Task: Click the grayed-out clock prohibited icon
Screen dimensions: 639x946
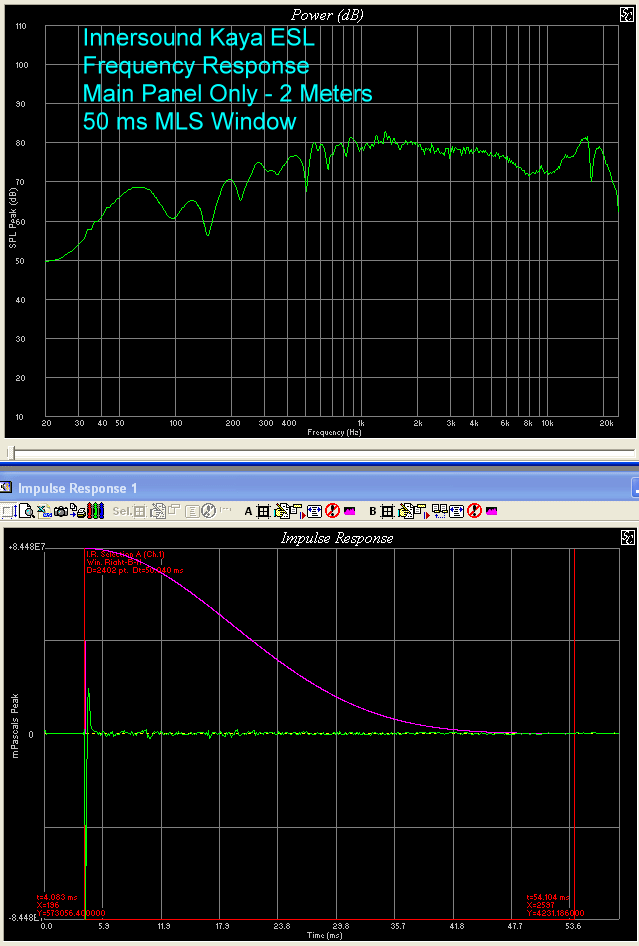Action: (x=208, y=511)
